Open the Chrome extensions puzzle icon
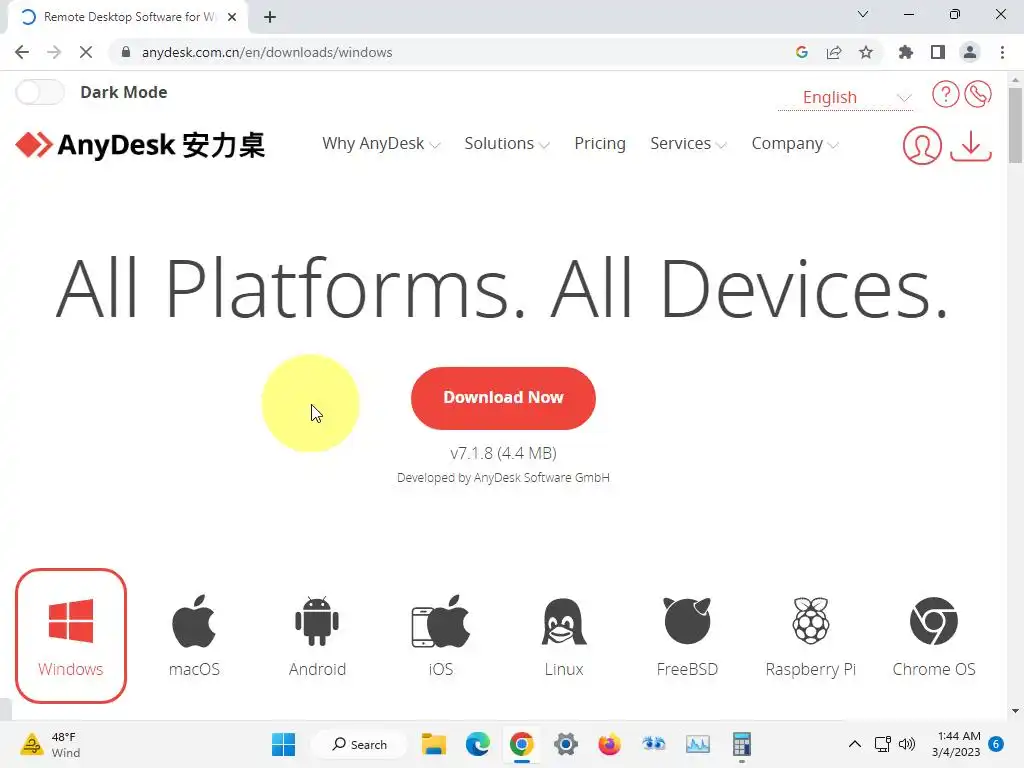The image size is (1024, 768). pyautogui.click(x=906, y=52)
